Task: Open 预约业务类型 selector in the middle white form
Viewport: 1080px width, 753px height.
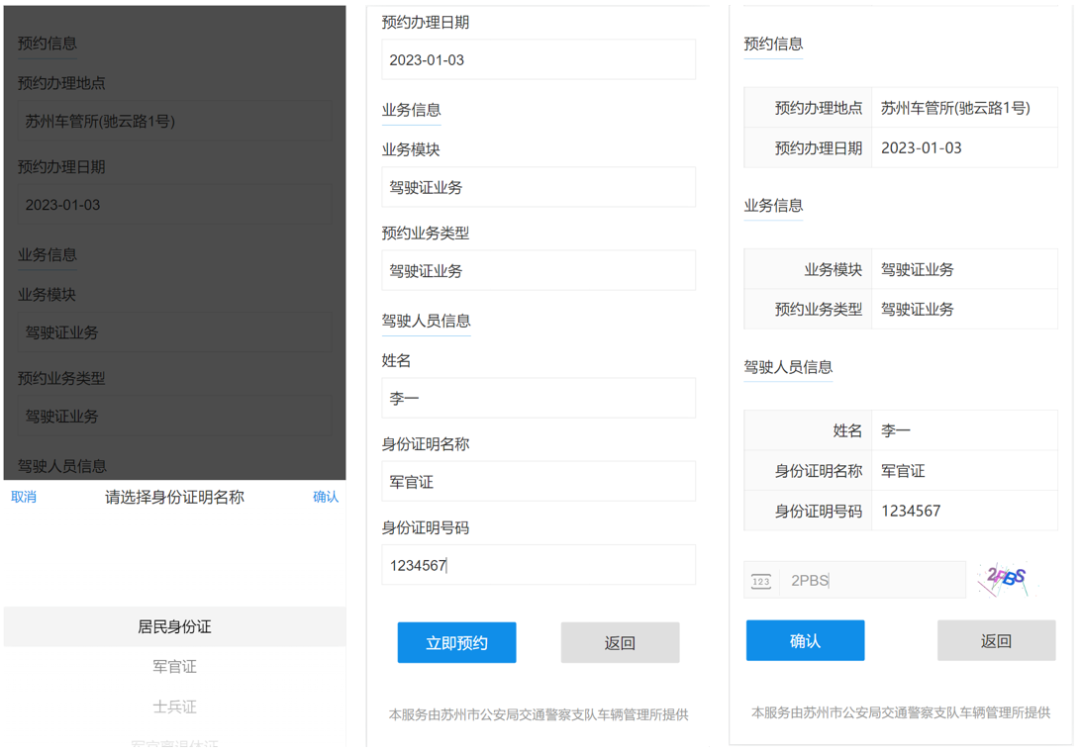Action: pos(538,271)
